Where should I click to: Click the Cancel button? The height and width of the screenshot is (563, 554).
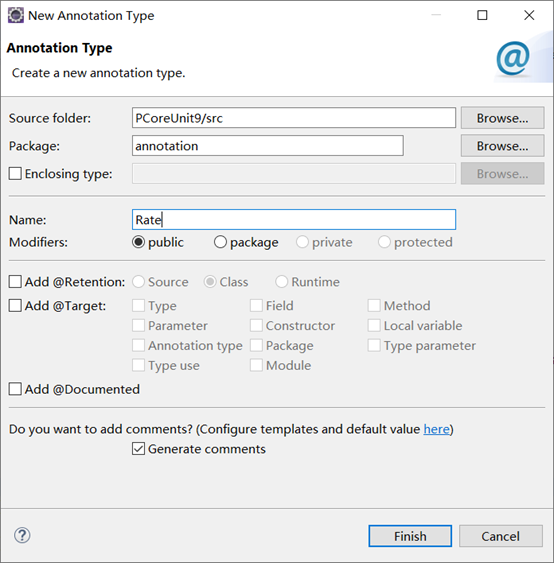pos(501,536)
